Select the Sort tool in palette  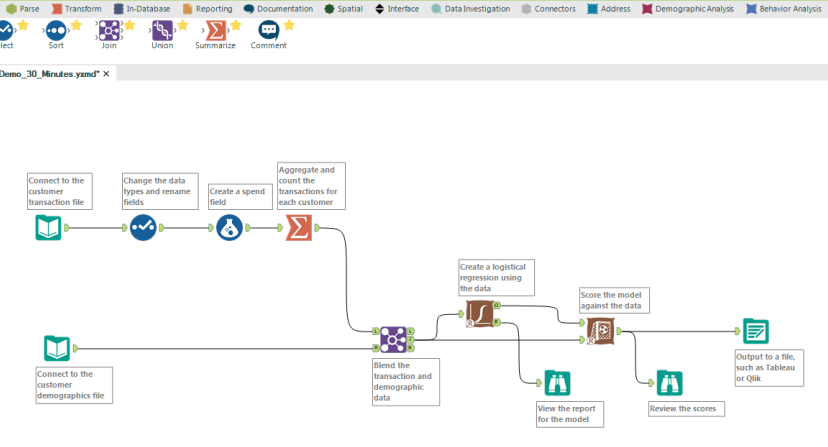coord(56,35)
